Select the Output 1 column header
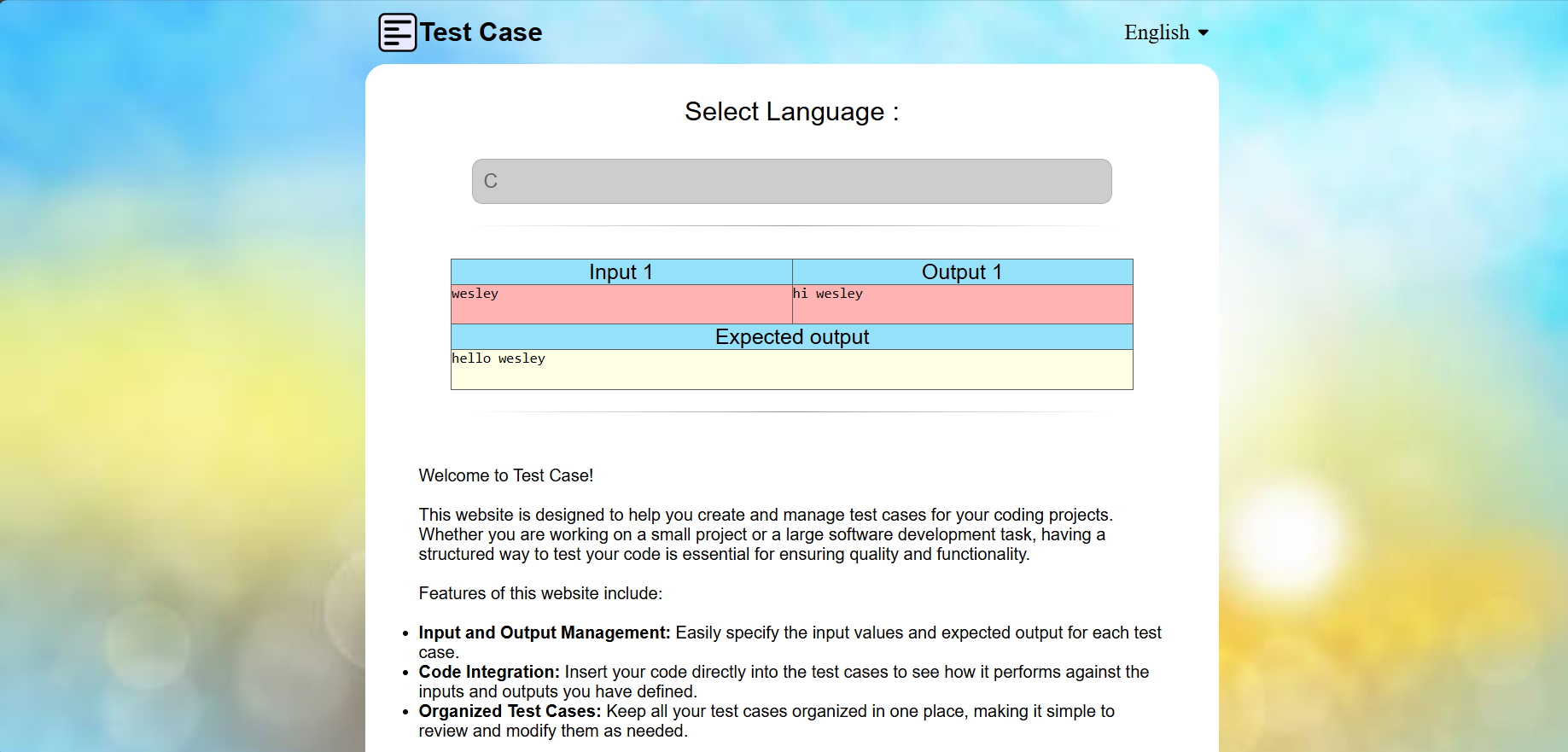 [x=961, y=271]
